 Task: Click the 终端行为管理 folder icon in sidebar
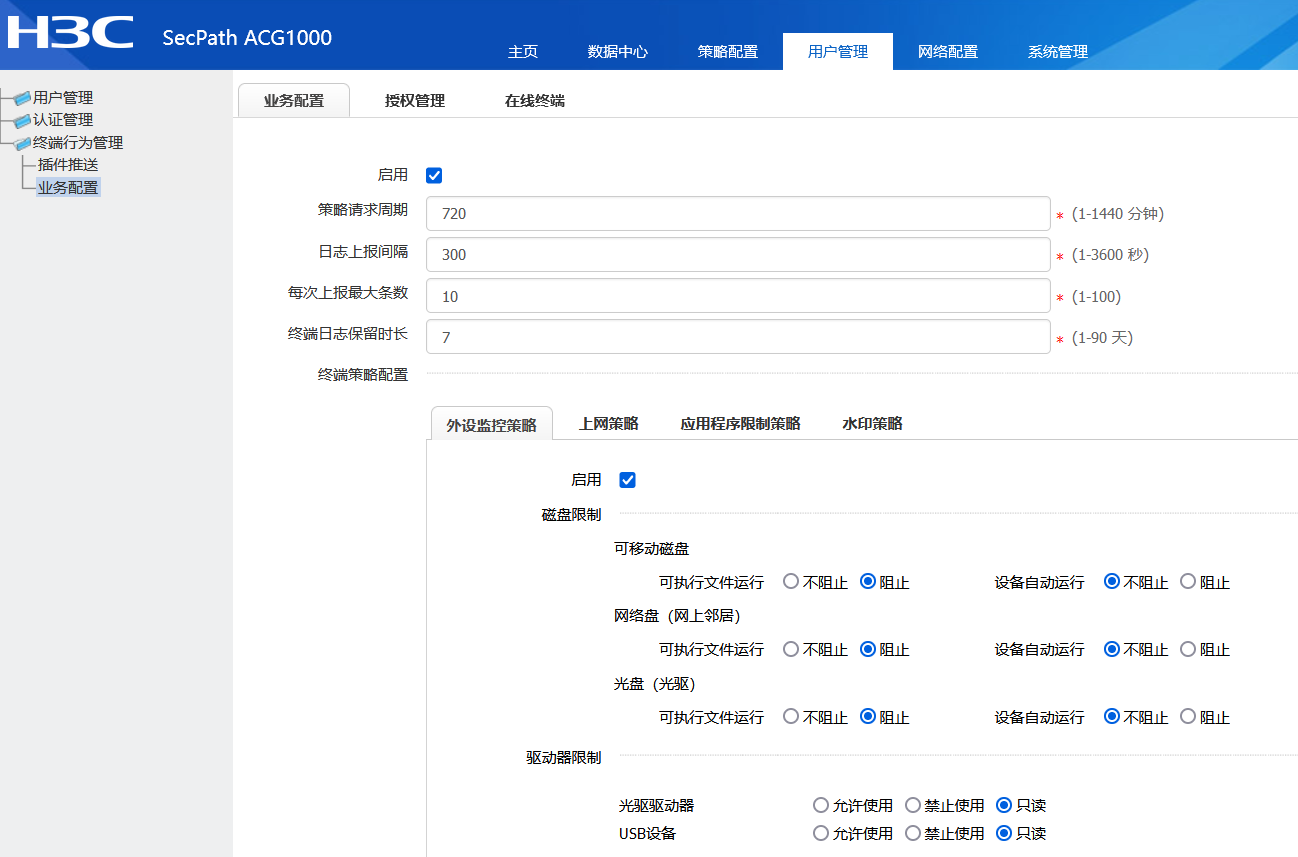(x=22, y=144)
